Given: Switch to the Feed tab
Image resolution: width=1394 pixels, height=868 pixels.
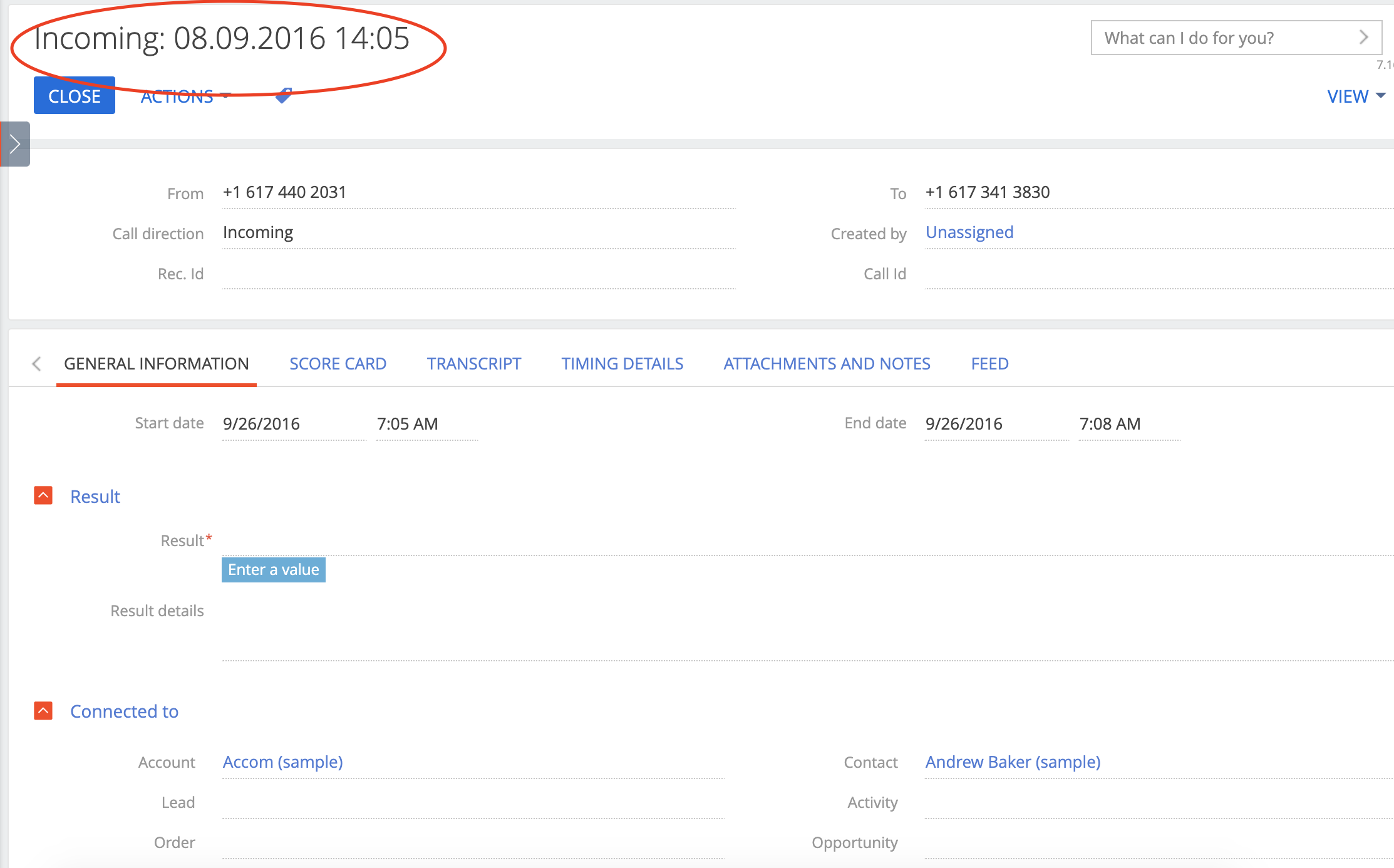Looking at the screenshot, I should point(990,364).
